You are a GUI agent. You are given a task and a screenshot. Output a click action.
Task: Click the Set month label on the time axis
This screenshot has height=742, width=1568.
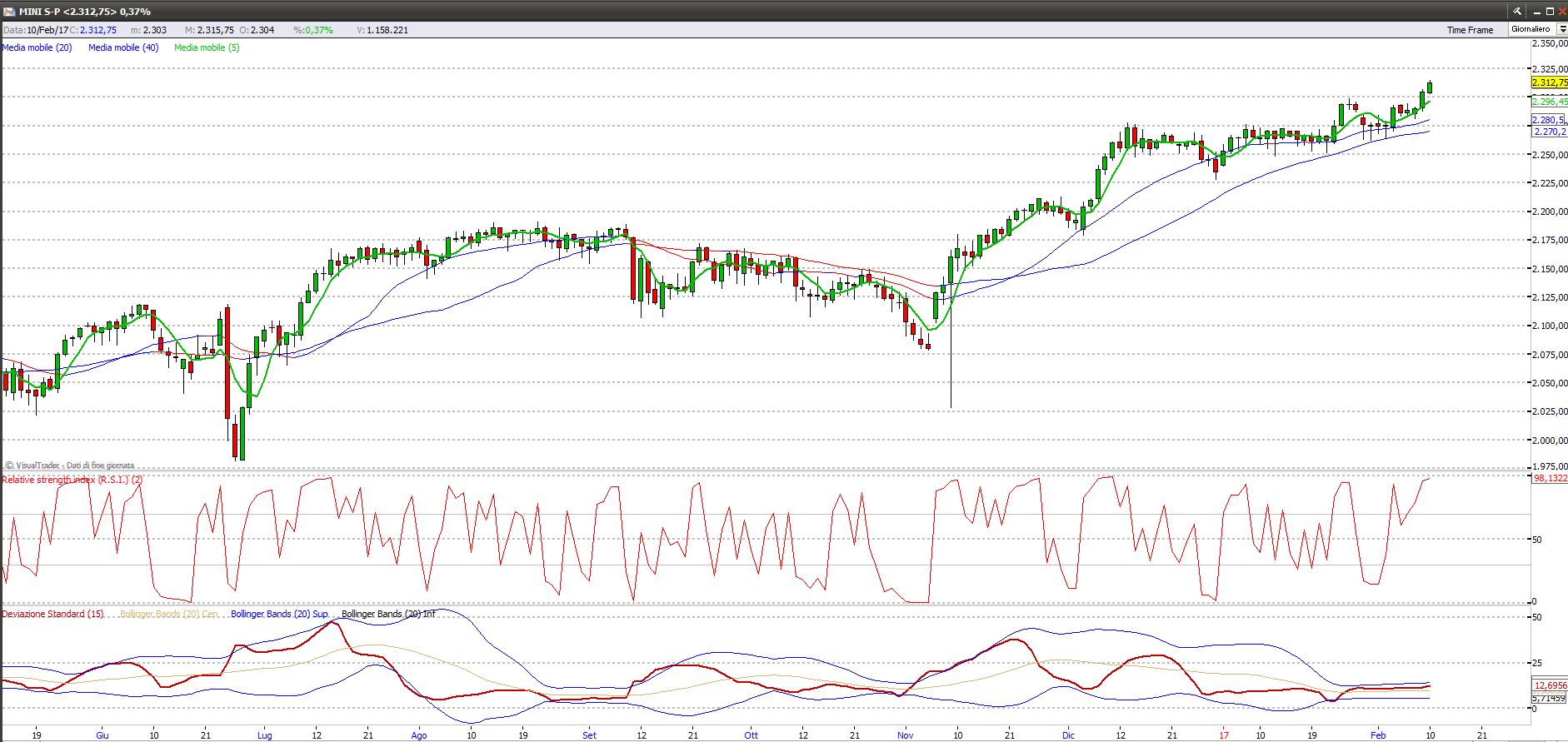[x=590, y=735]
